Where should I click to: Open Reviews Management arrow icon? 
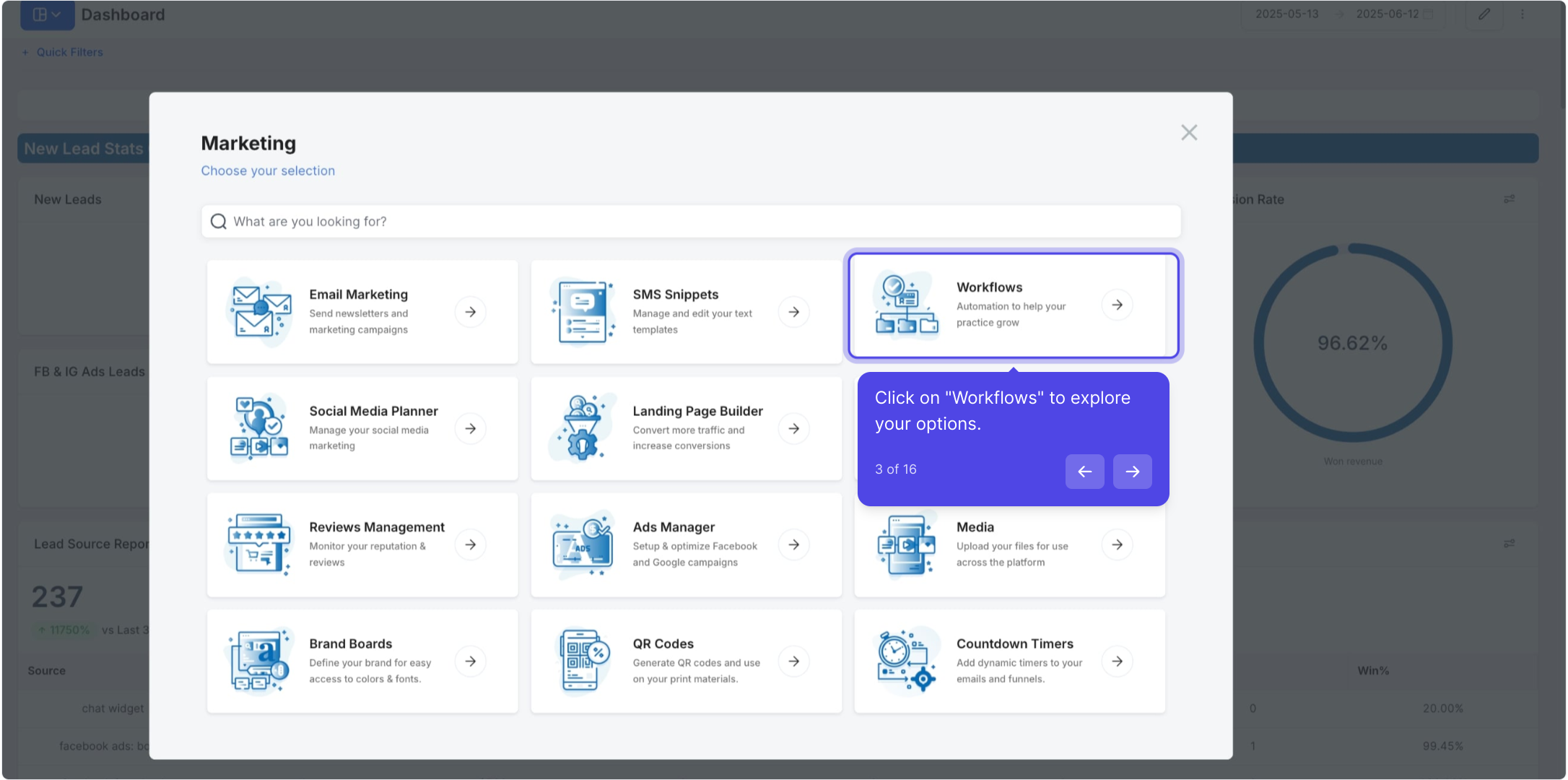470,545
